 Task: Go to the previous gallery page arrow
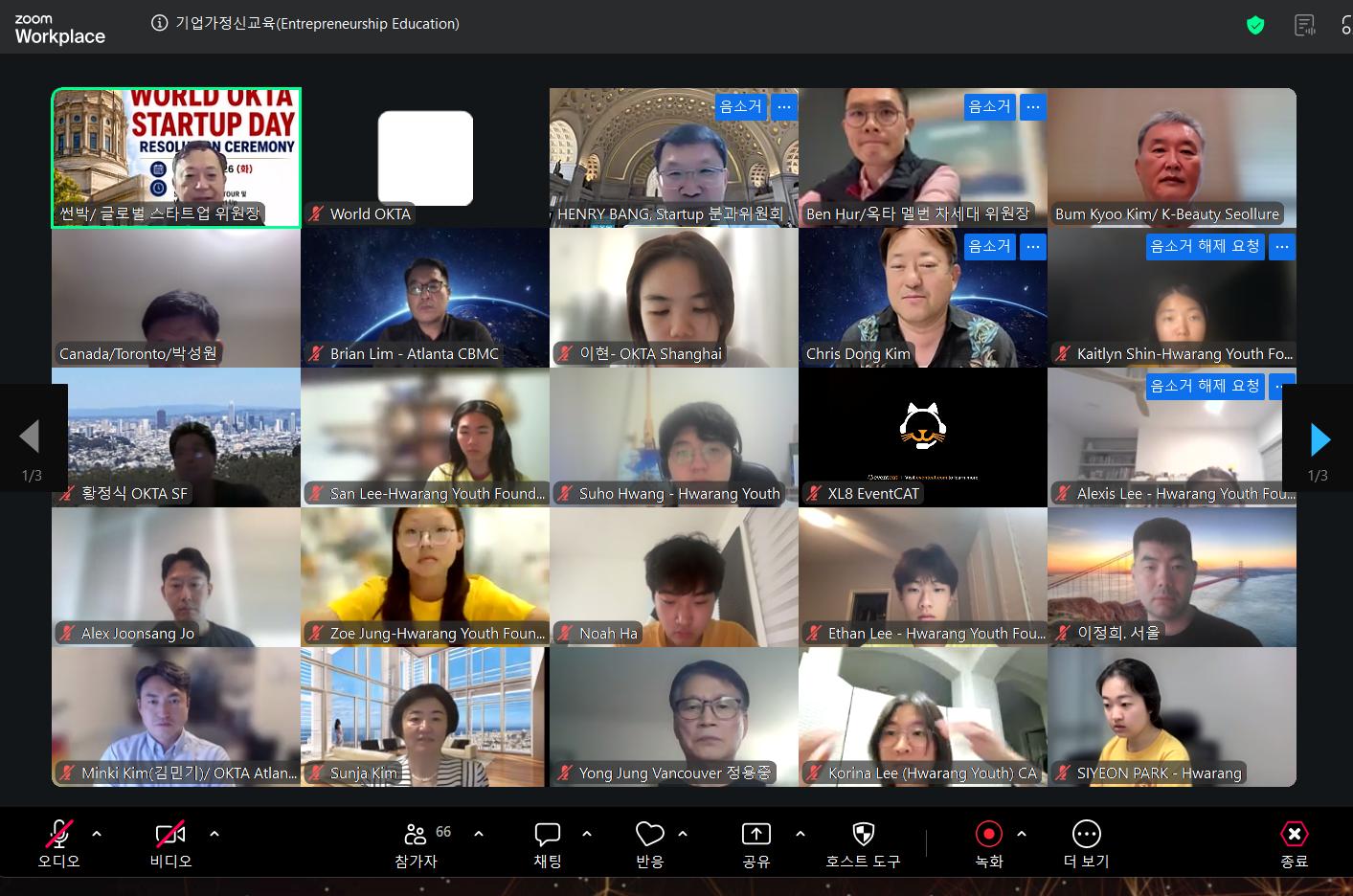click(x=30, y=437)
